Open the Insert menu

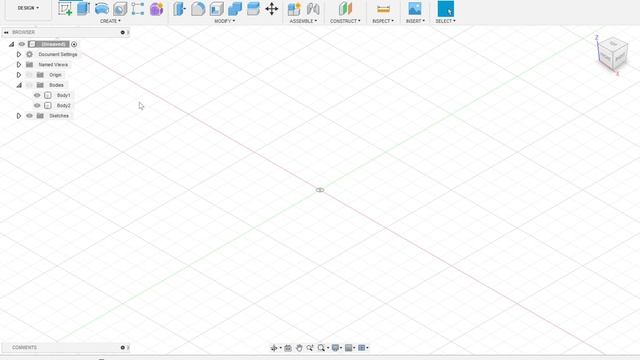coord(415,21)
